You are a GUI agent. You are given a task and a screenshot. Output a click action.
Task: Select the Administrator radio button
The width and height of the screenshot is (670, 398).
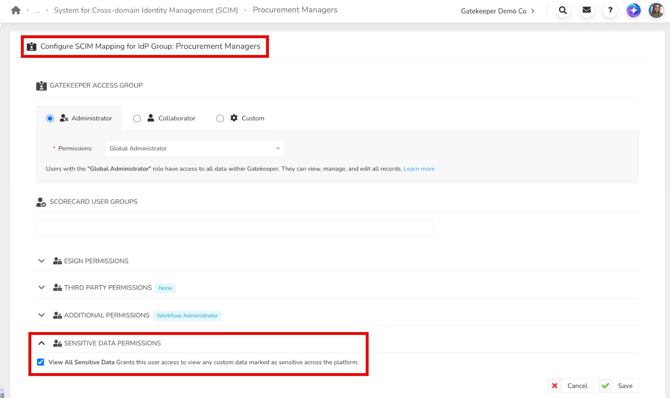point(50,118)
